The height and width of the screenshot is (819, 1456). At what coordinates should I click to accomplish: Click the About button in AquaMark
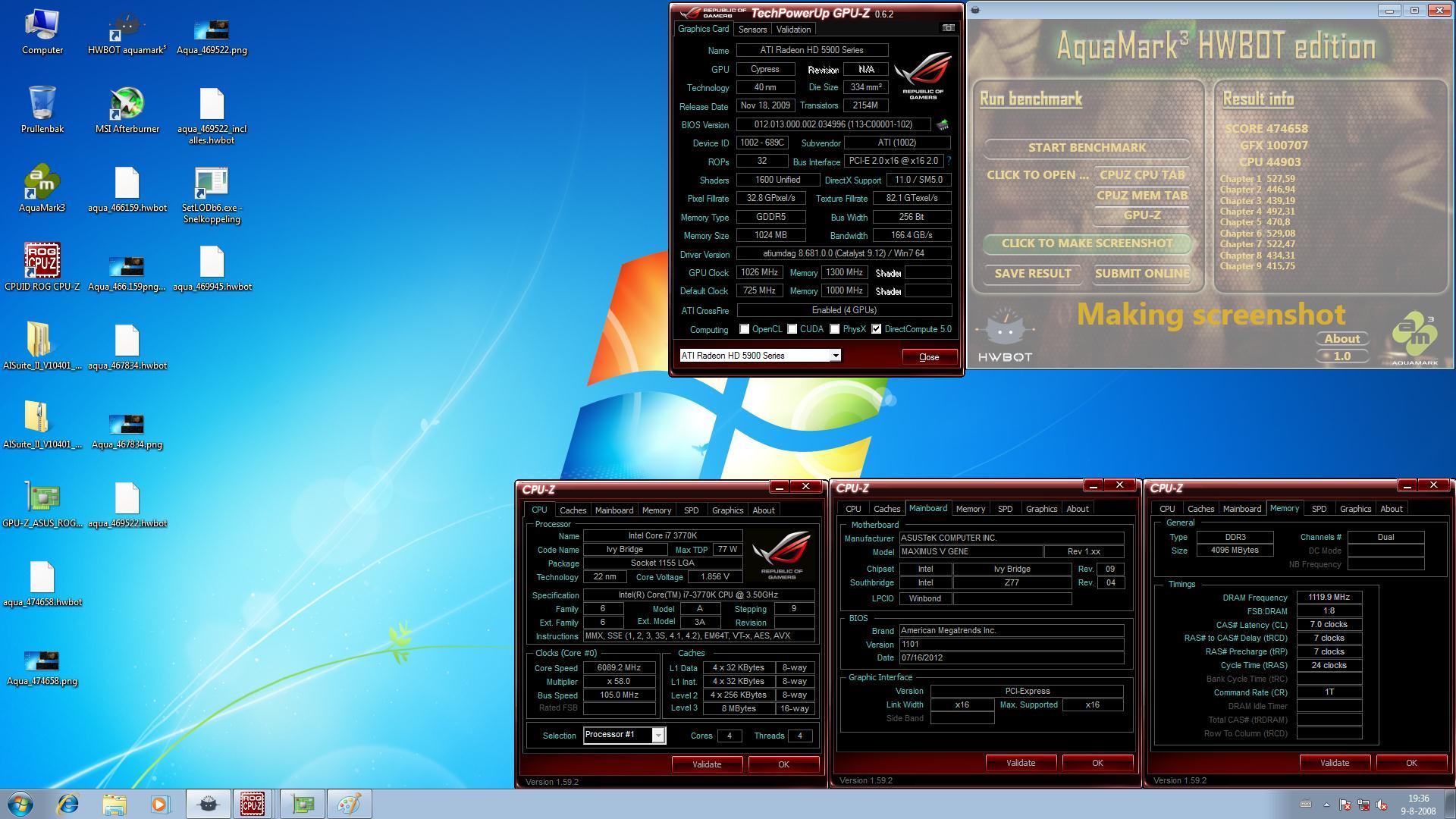click(x=1341, y=339)
